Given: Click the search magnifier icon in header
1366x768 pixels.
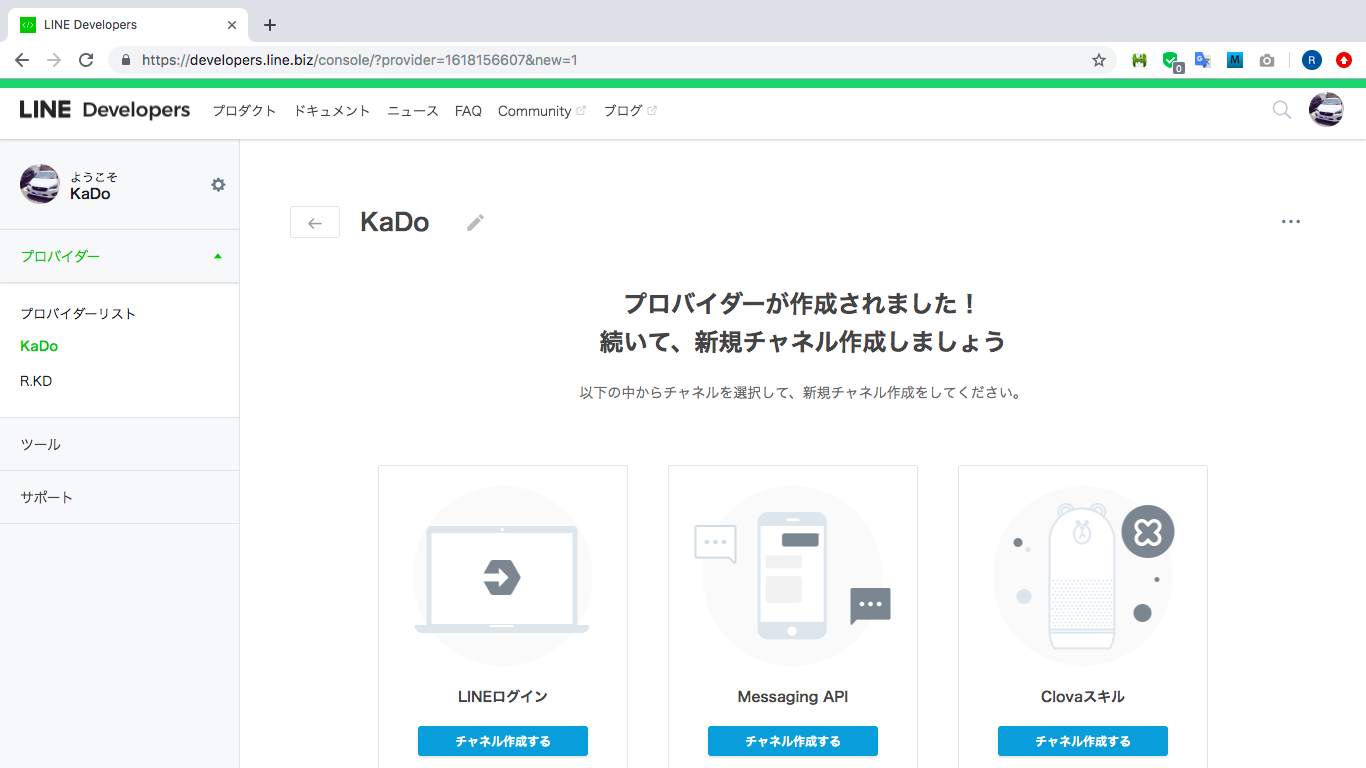Looking at the screenshot, I should (1281, 110).
